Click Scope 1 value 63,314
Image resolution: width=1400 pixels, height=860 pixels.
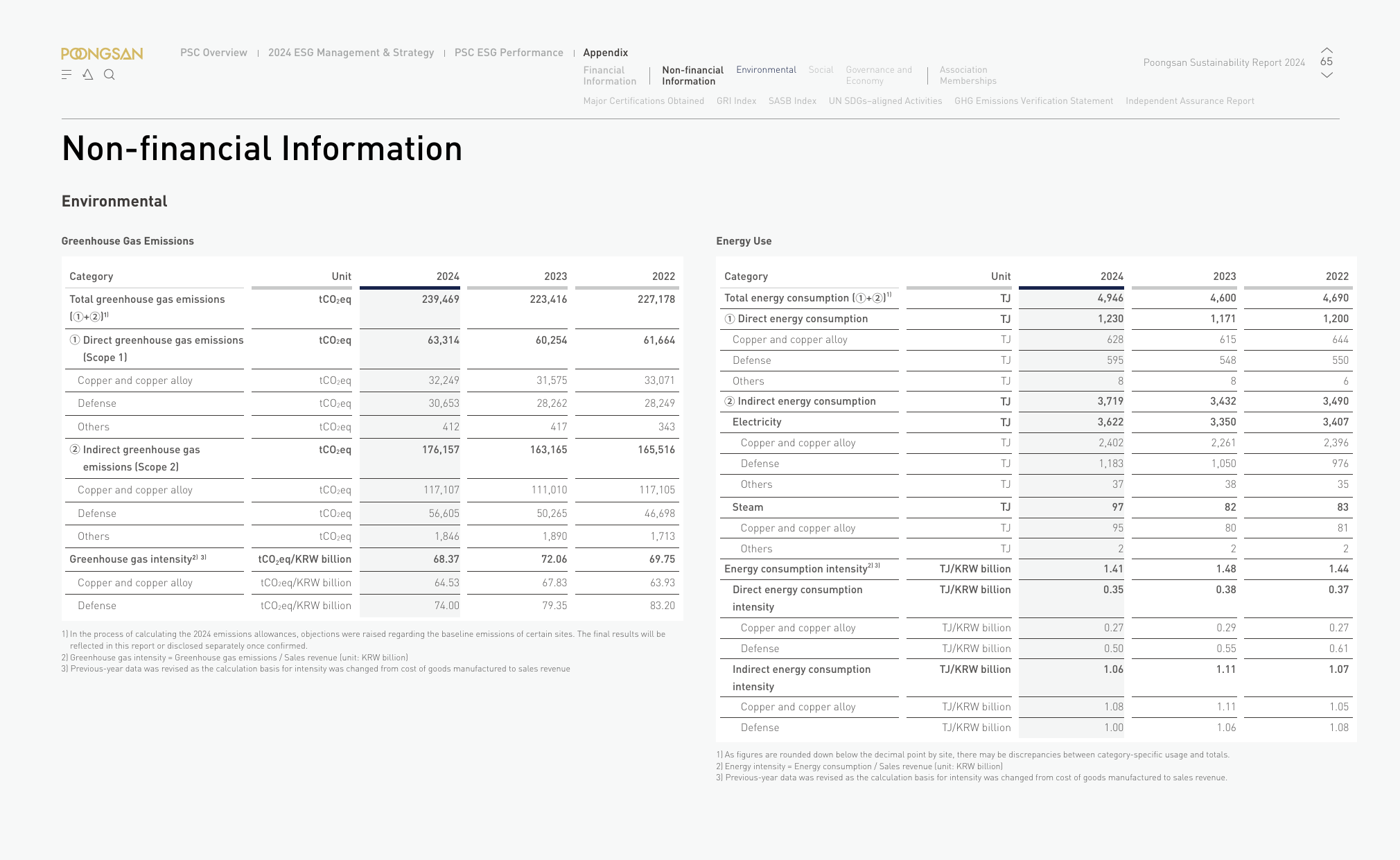pyautogui.click(x=444, y=340)
